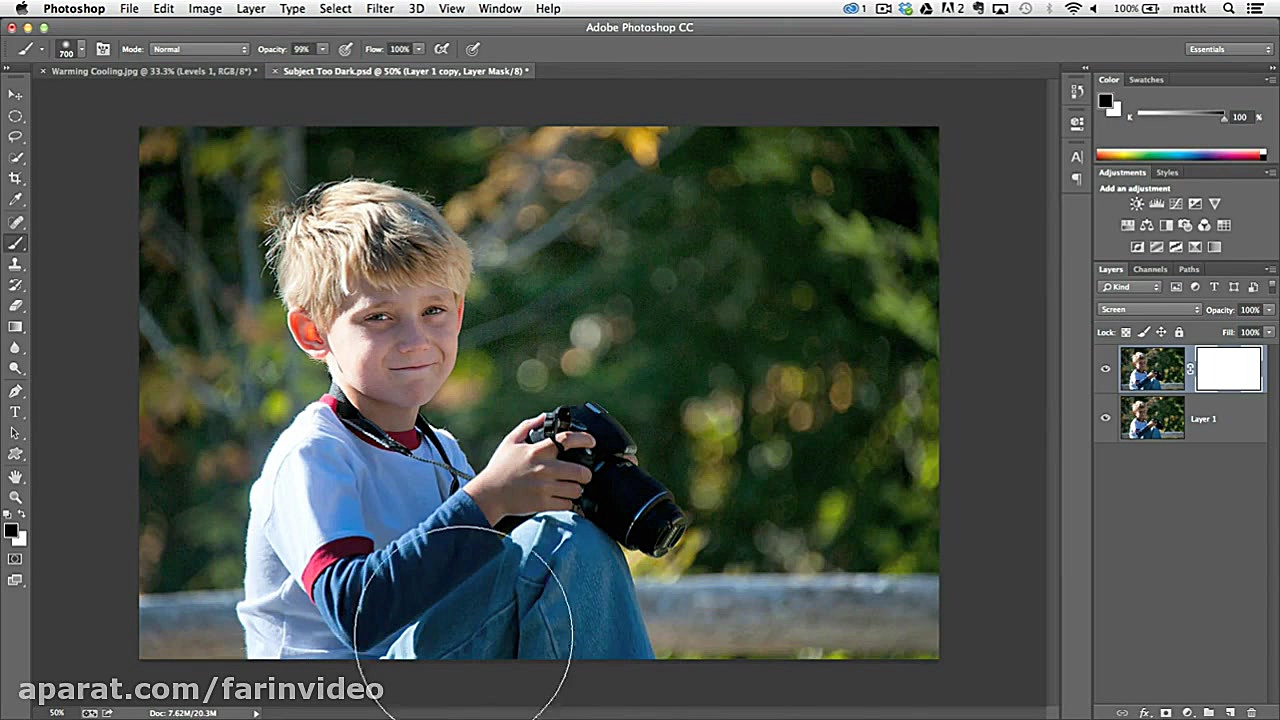The width and height of the screenshot is (1280, 720).
Task: Open the brush Opacity slider dropdown
Action: (323, 49)
